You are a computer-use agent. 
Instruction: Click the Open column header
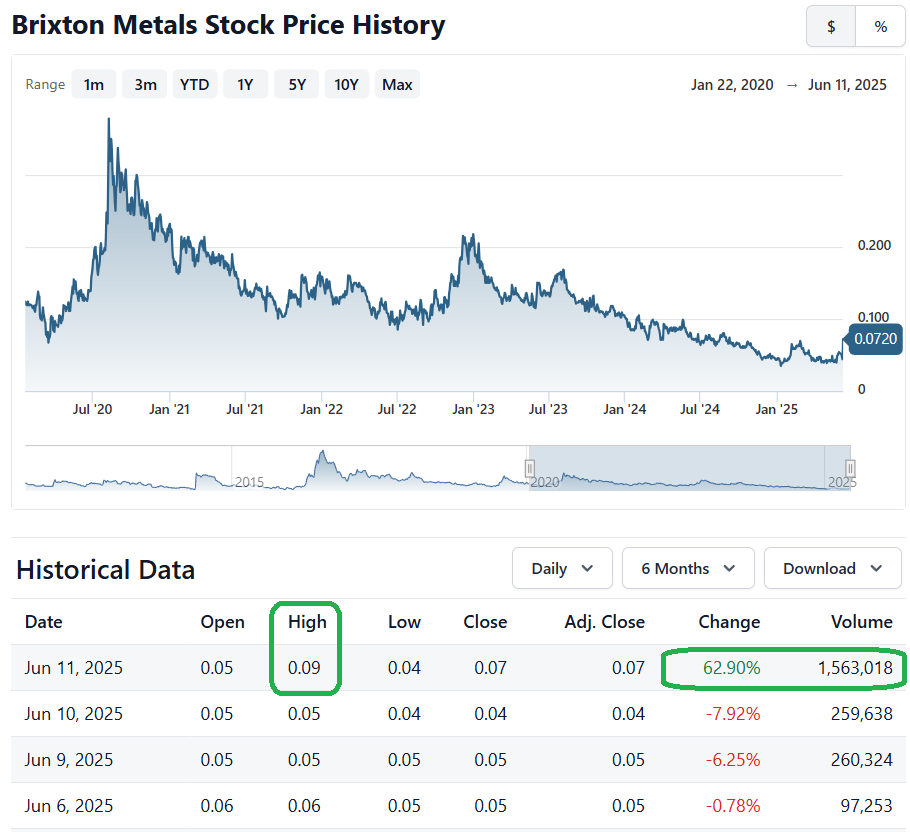click(x=222, y=622)
